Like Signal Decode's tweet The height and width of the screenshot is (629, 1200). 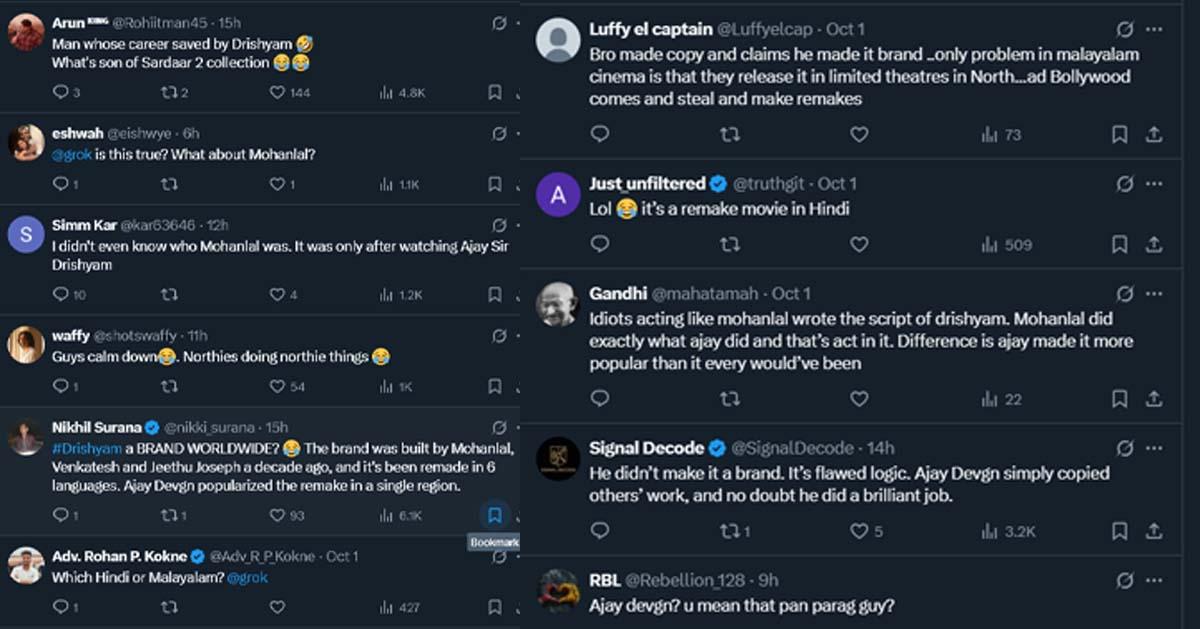859,531
